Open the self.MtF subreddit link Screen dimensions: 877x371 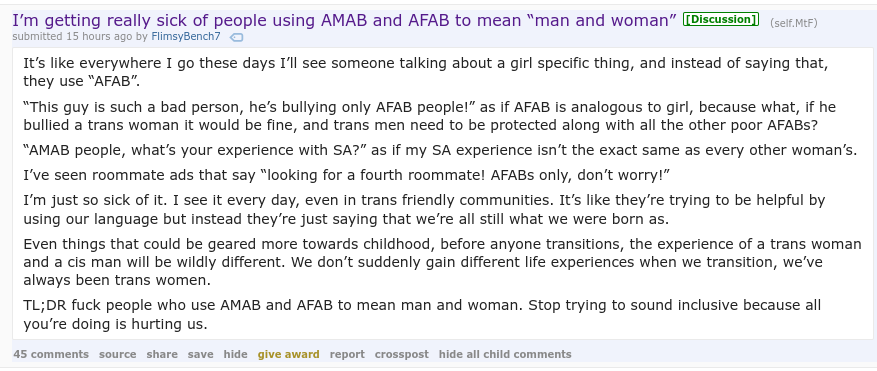[793, 23]
